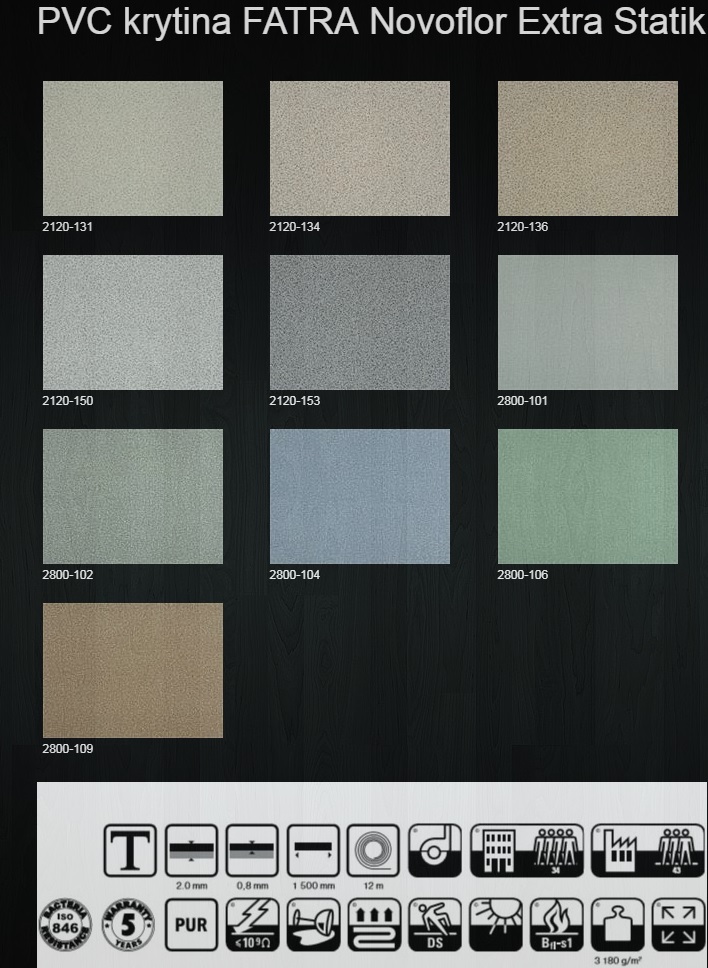Click the 2800-101 code label
This screenshot has width=708, height=968.
click(x=522, y=401)
